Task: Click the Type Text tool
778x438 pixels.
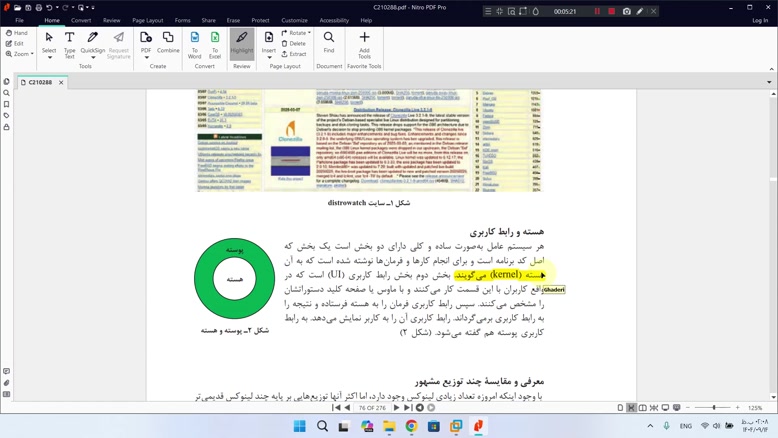Action: point(69,42)
